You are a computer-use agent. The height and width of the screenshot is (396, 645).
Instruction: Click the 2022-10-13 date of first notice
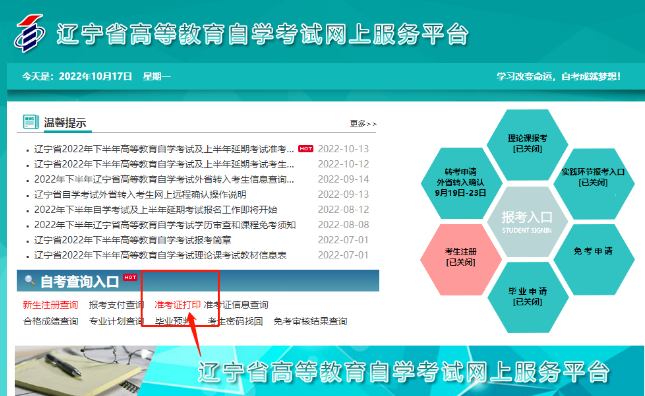(343, 149)
